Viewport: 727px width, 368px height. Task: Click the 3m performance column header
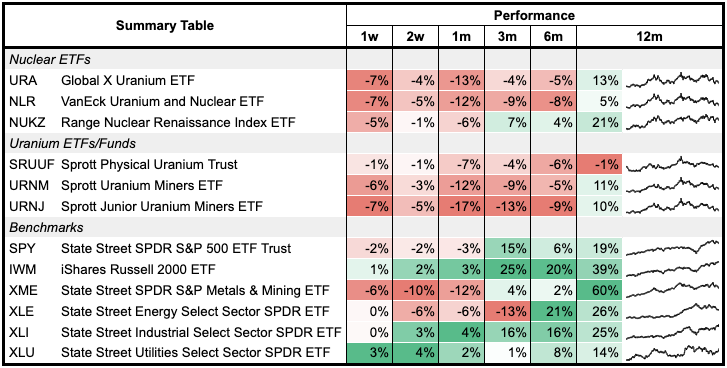point(507,36)
